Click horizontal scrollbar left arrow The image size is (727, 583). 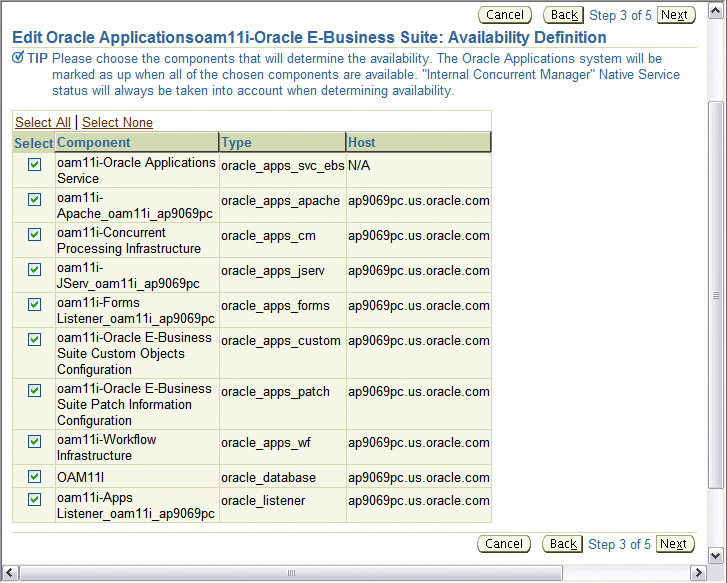click(x=10, y=573)
